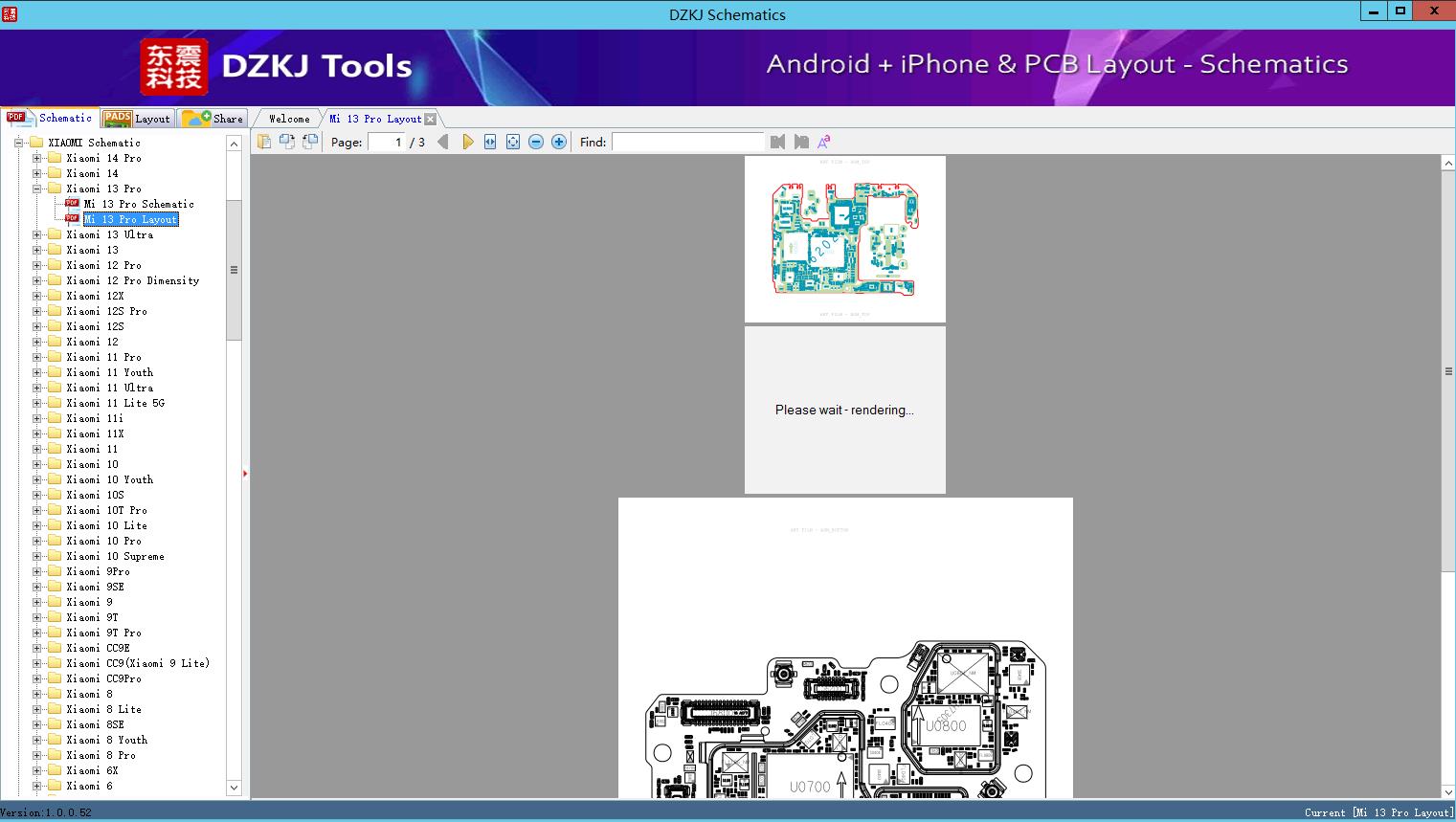This screenshot has width=1456, height=822.
Task: Select the Mi 13 Pro Layout document tab
Action: (375, 119)
